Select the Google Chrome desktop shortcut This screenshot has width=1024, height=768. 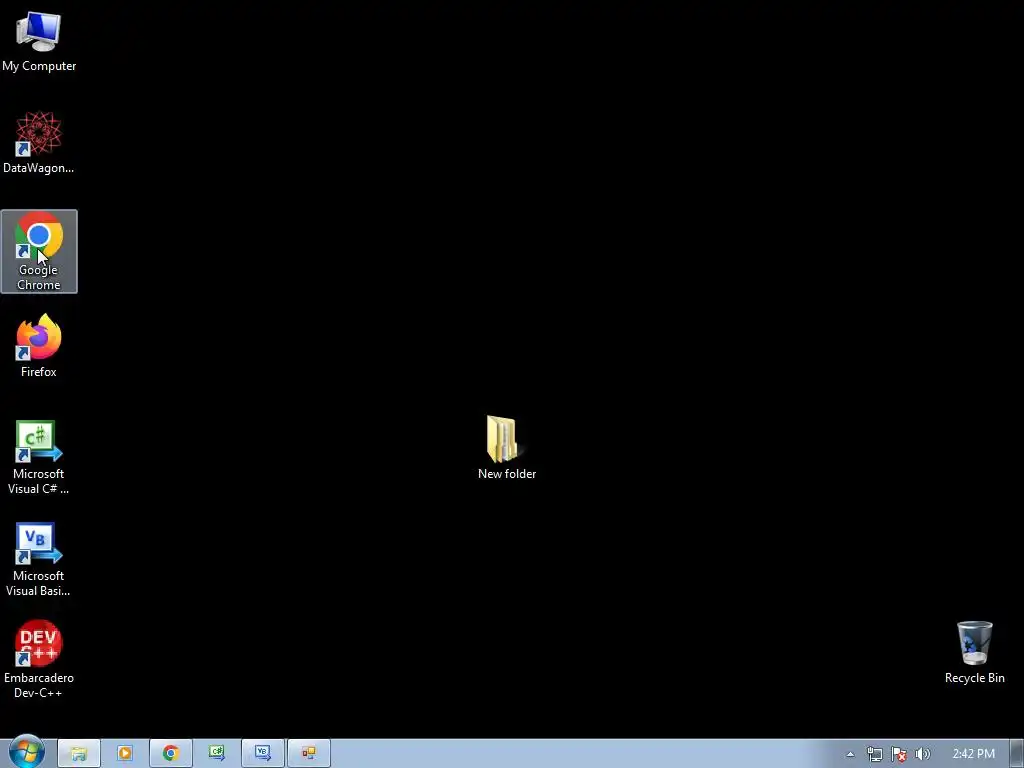(x=39, y=251)
